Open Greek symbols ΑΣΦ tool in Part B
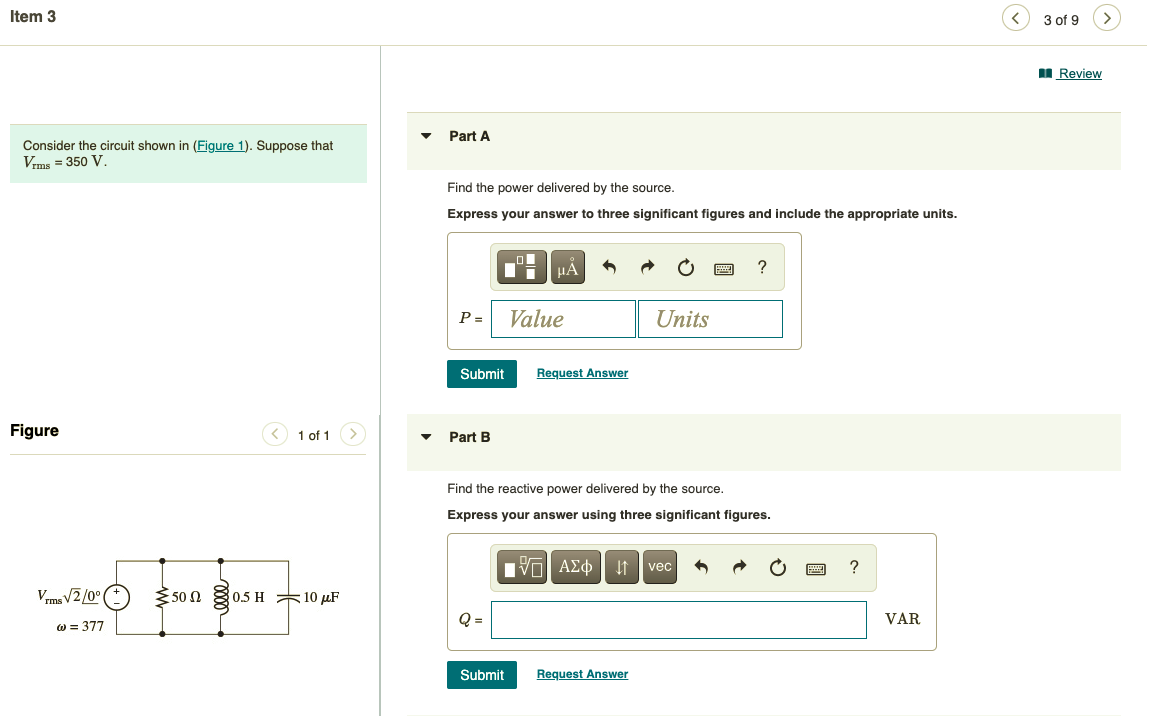Viewport: 1155px width, 716px height. pyautogui.click(x=575, y=567)
